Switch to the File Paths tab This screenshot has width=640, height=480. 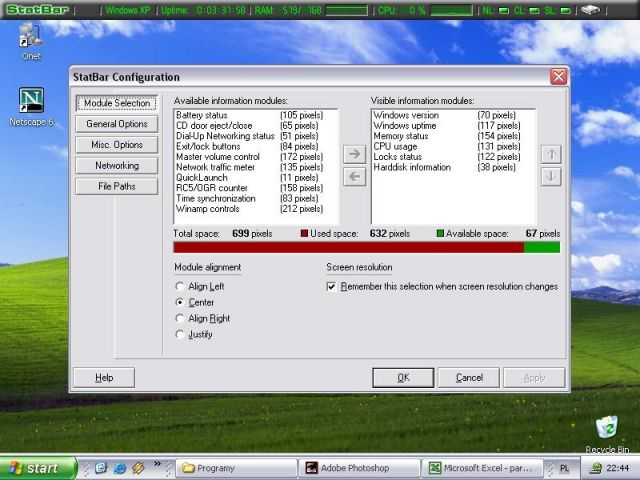(117, 186)
